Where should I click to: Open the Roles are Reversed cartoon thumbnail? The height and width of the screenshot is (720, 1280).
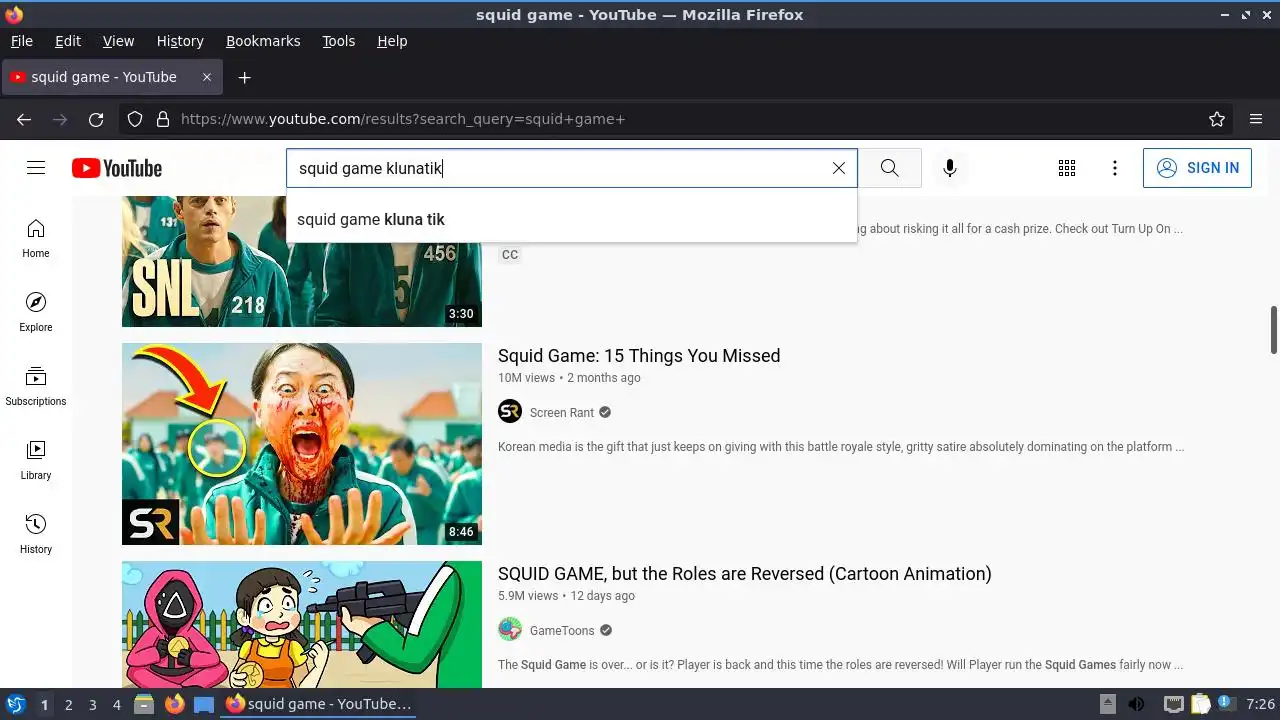coord(302,625)
